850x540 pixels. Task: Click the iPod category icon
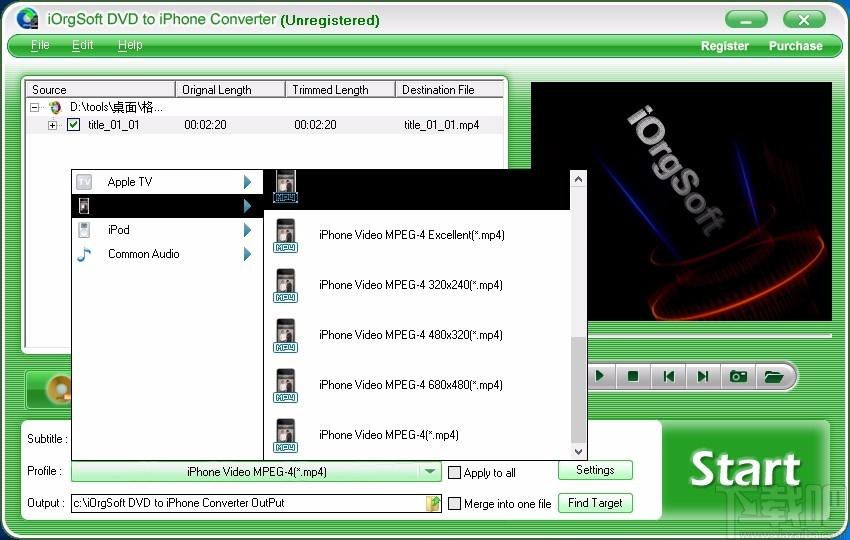84,230
